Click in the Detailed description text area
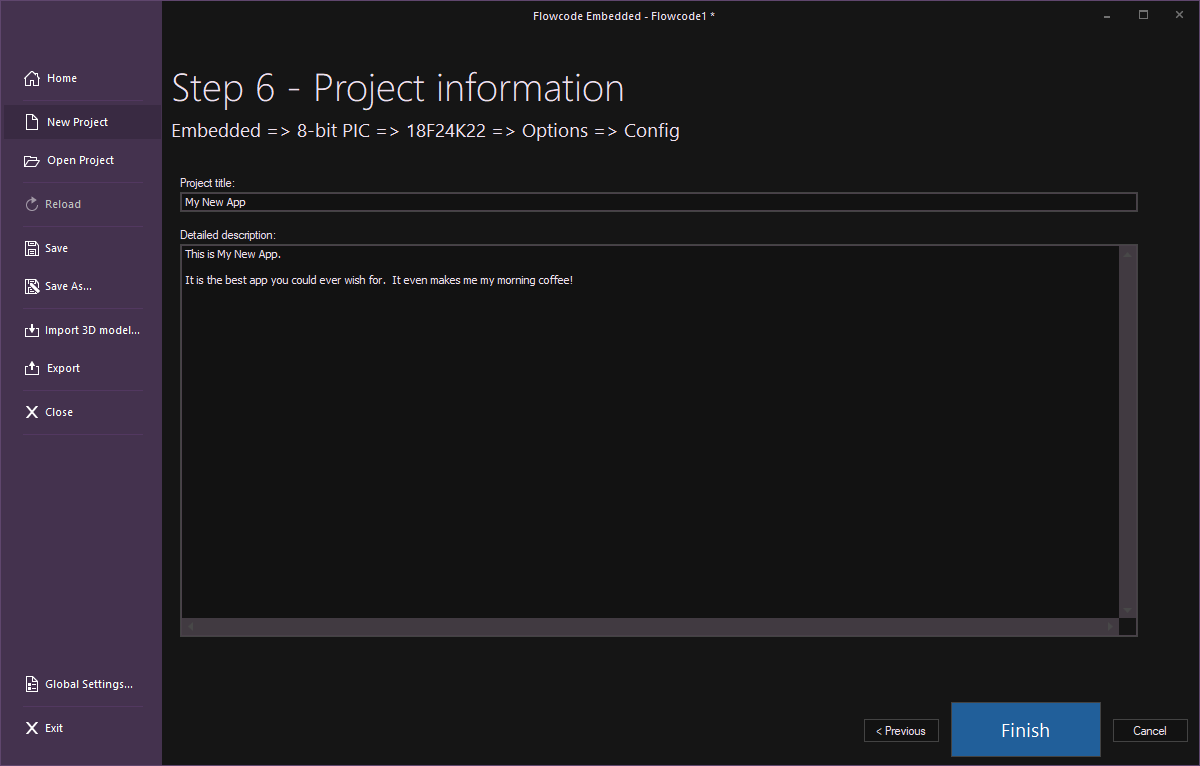Image resolution: width=1200 pixels, height=766 pixels. point(650,430)
